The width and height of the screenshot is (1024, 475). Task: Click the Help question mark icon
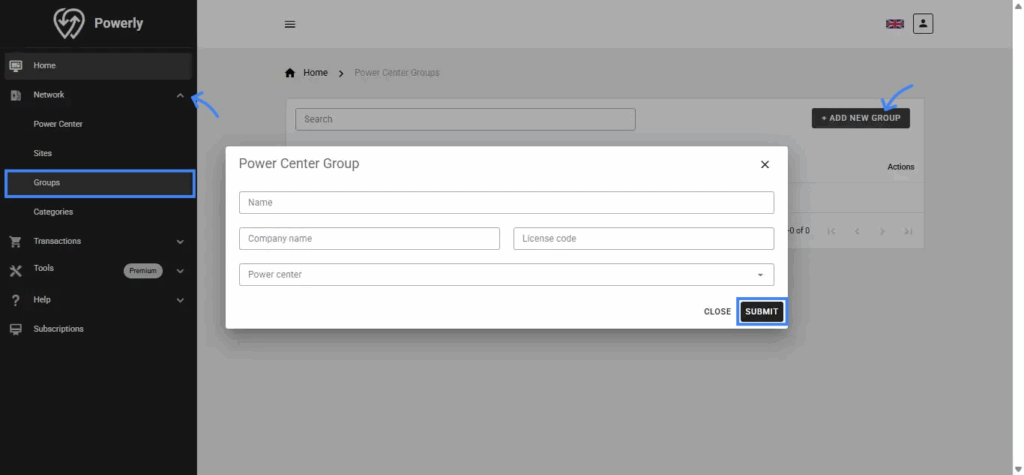[x=15, y=300]
